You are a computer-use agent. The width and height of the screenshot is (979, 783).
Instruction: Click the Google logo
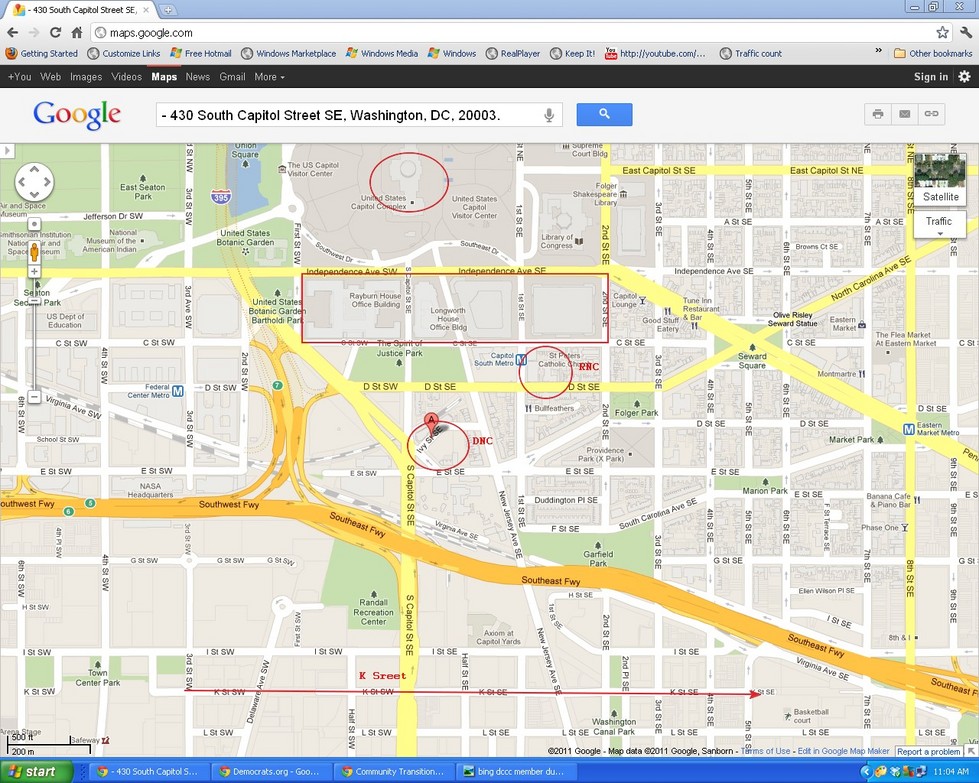[77, 115]
